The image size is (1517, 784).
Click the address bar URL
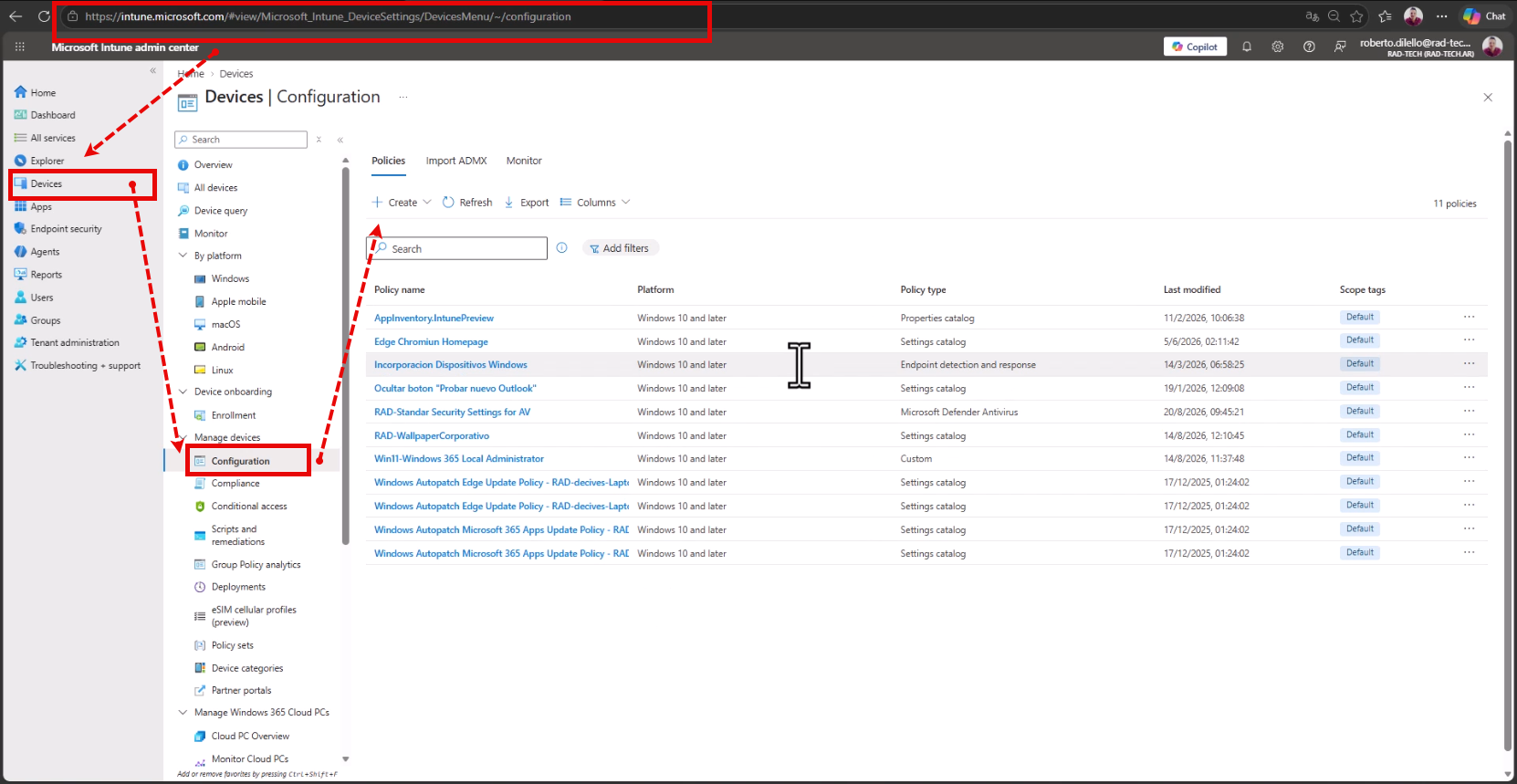pos(329,16)
